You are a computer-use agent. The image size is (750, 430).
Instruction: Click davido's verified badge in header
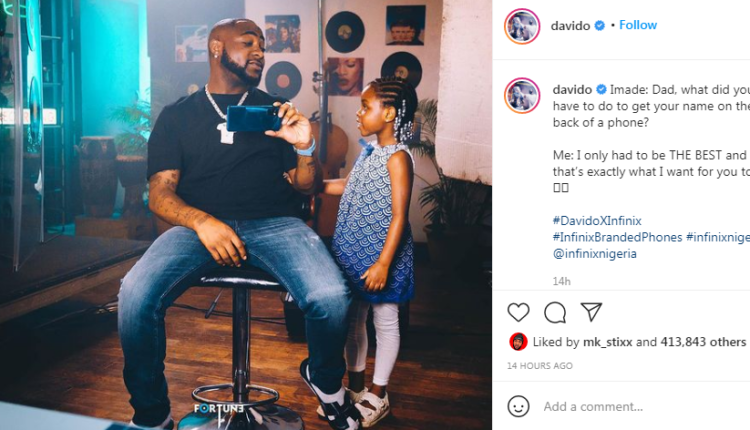[x=599, y=25]
